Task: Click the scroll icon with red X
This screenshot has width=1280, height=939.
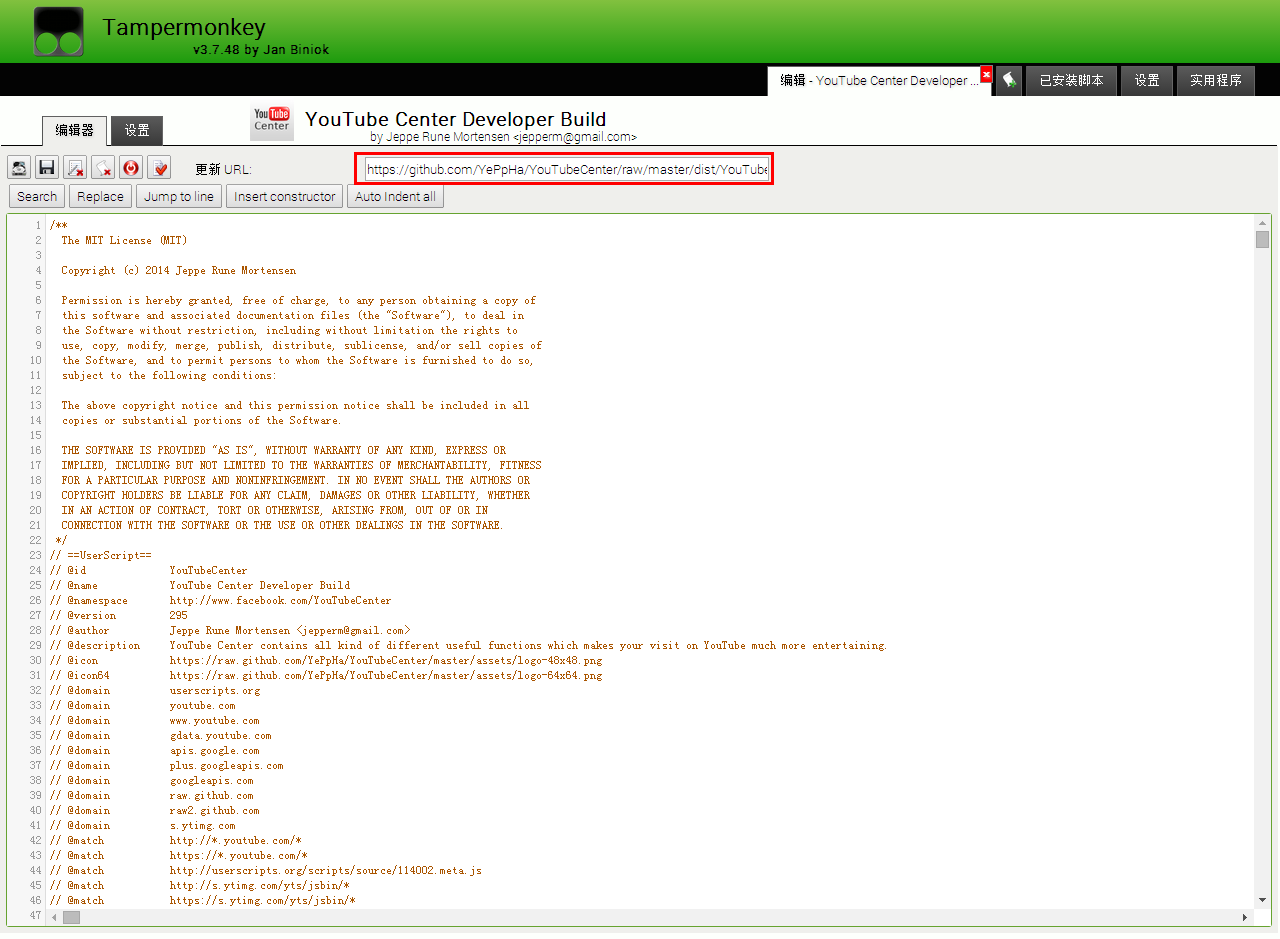Action: [x=103, y=167]
